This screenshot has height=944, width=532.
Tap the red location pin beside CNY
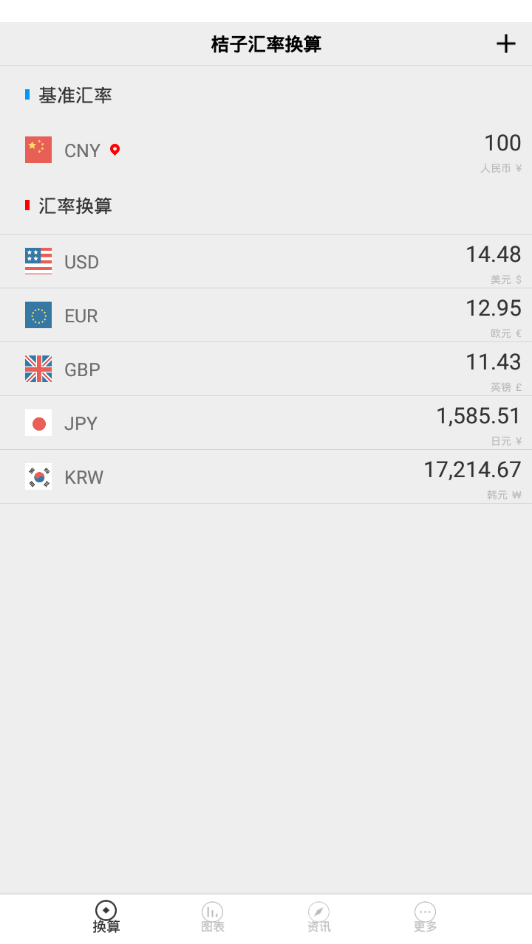click(115, 149)
